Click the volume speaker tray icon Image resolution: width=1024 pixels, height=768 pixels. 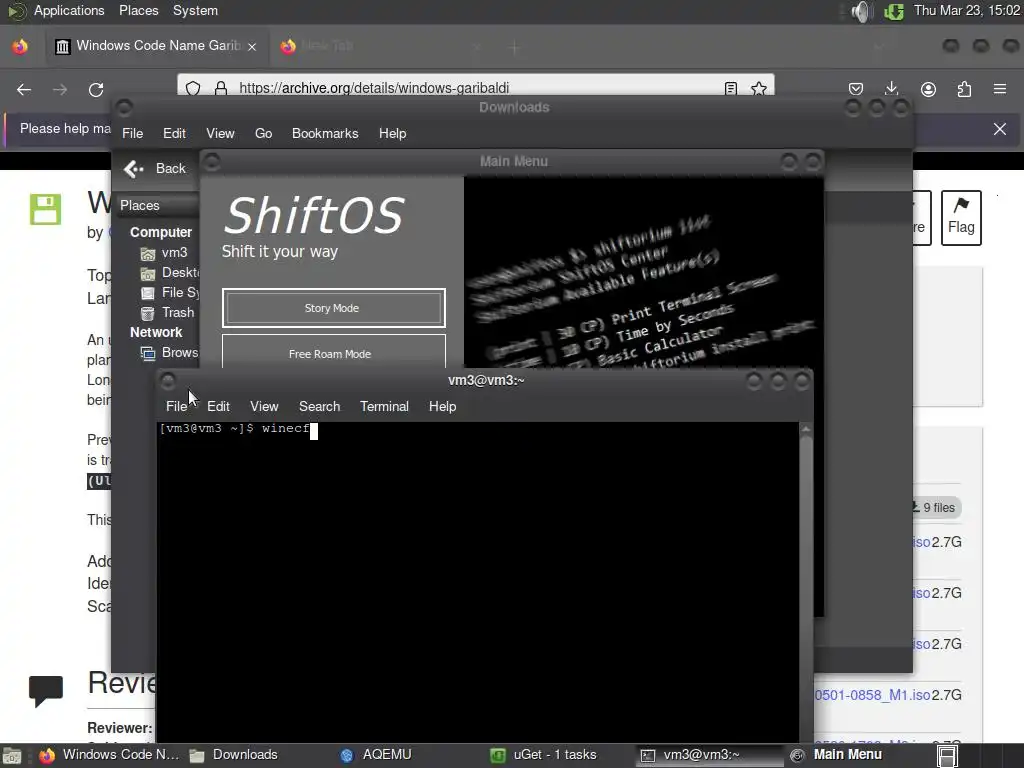click(861, 11)
